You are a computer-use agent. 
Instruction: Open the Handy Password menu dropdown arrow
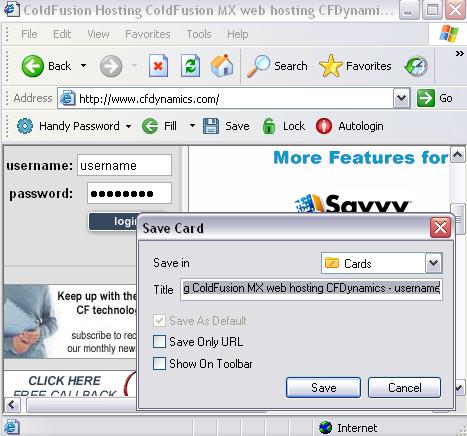pyautogui.click(x=128, y=126)
